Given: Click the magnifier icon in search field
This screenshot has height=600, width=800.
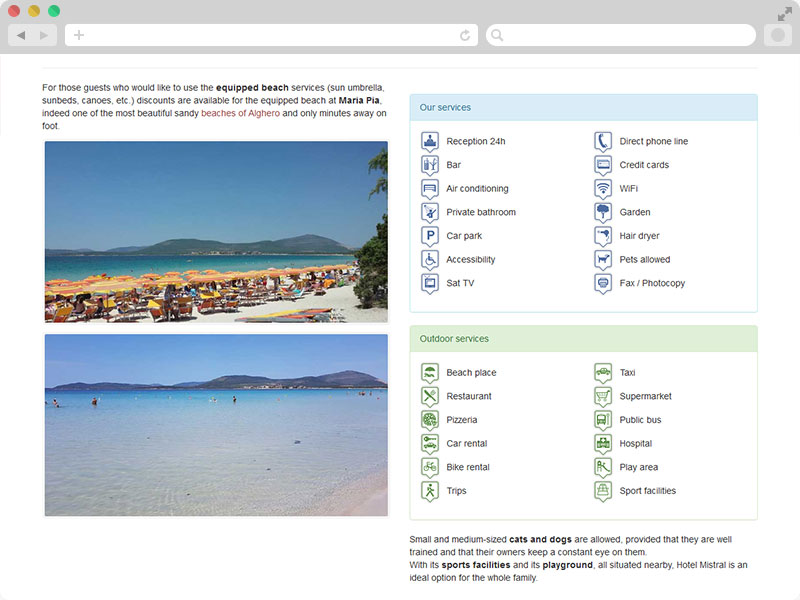Looking at the screenshot, I should click(497, 35).
